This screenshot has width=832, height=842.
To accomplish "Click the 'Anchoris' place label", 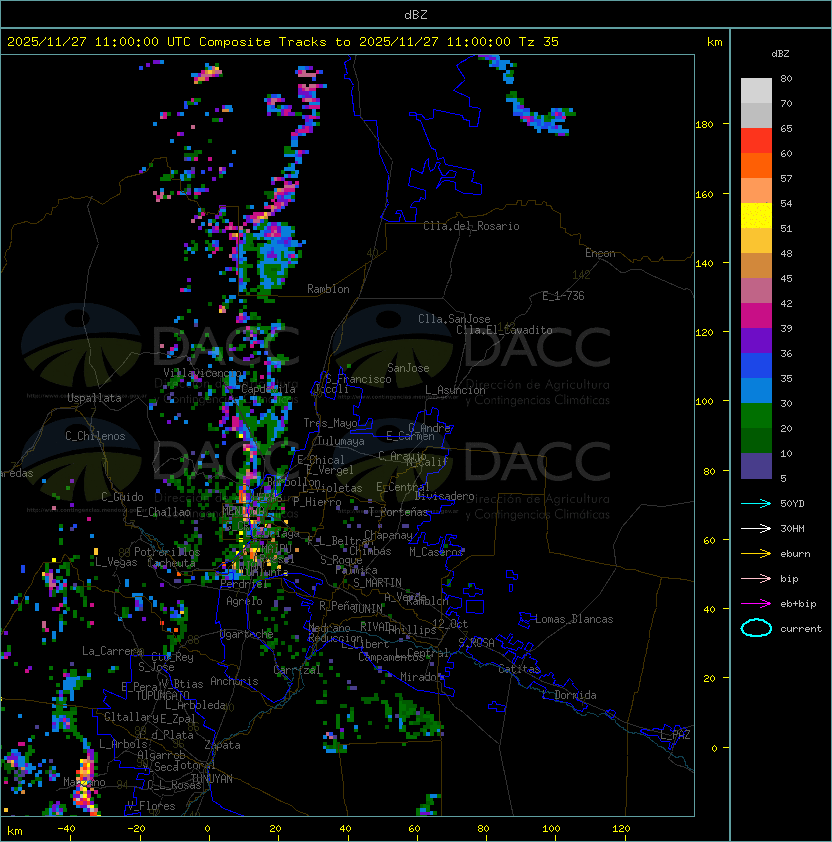I will coord(234,681).
